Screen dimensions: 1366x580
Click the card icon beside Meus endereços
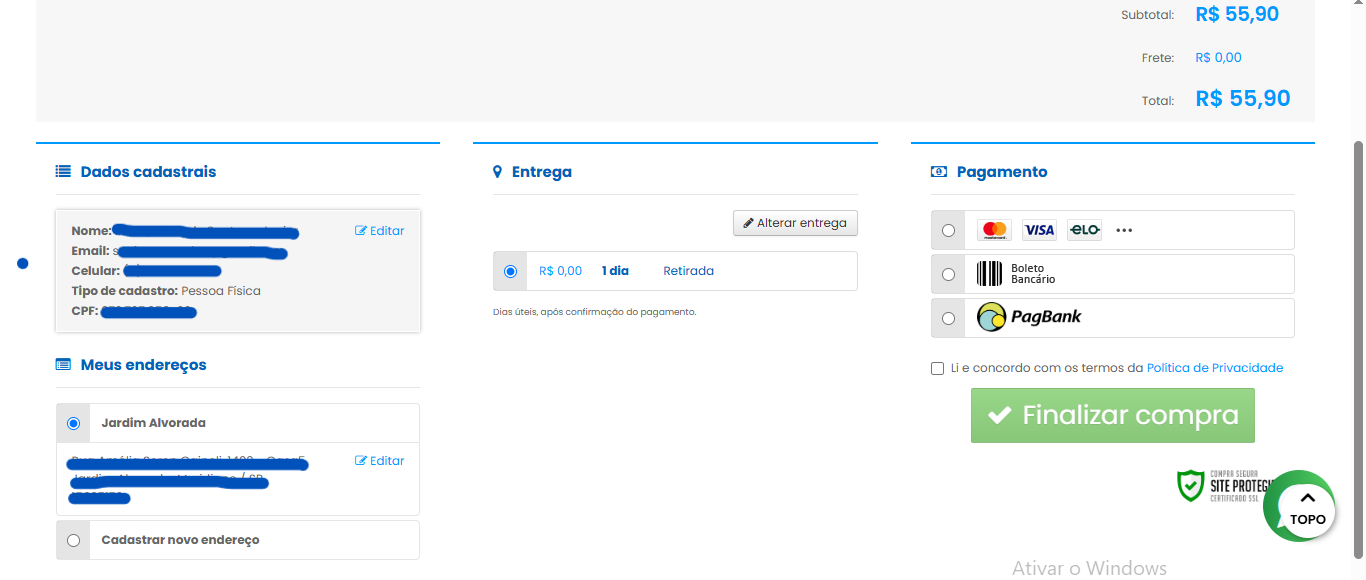(x=63, y=365)
